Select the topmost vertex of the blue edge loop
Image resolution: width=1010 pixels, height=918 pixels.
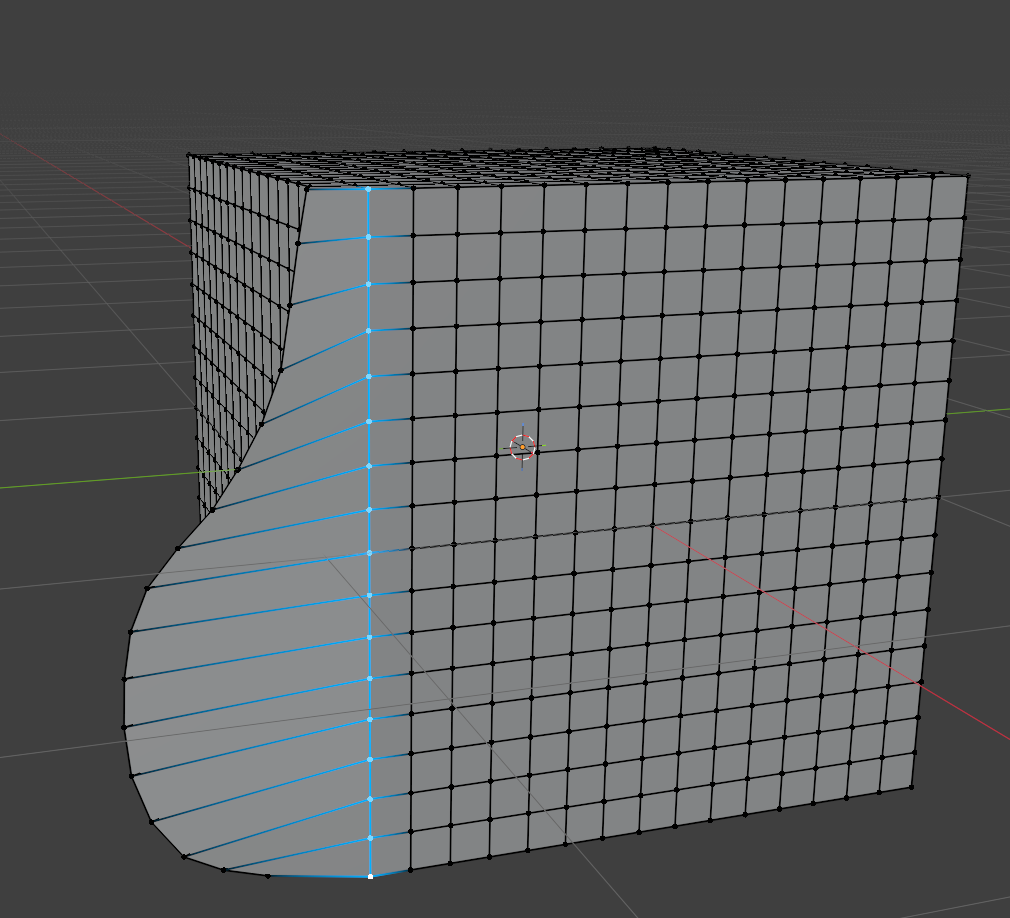tap(368, 189)
